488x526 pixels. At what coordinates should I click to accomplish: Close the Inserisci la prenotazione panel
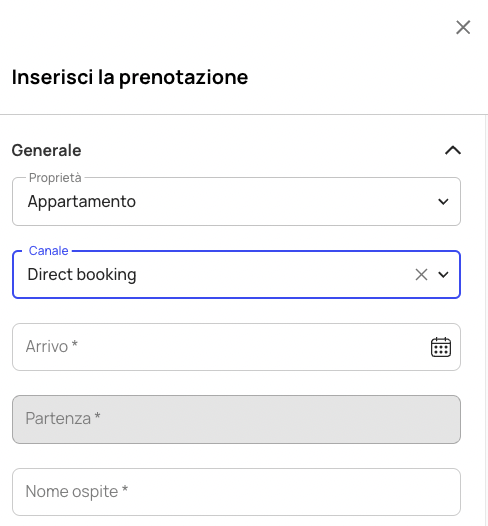click(x=463, y=27)
